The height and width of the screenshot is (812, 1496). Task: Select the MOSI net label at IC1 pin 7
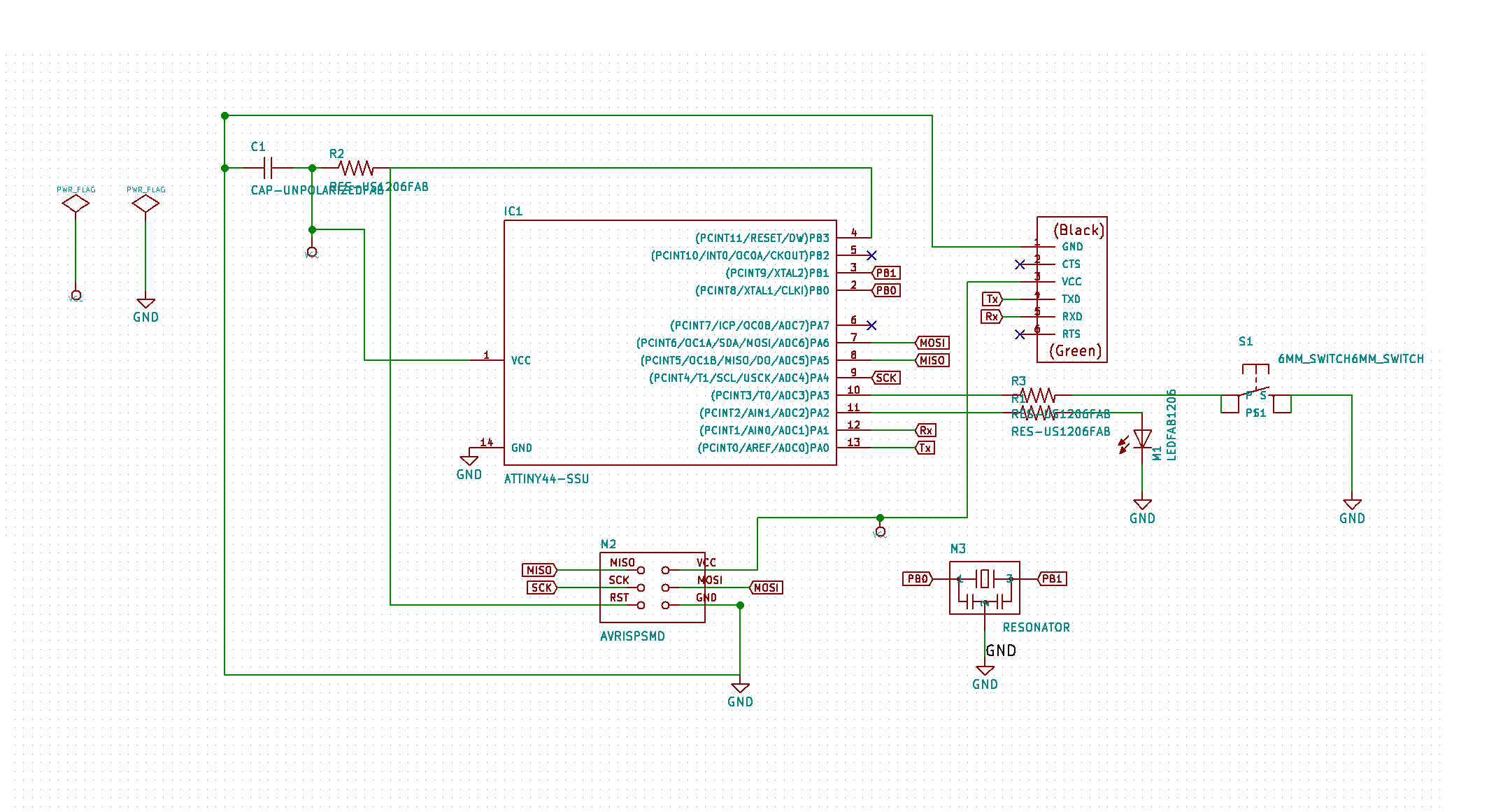932,343
